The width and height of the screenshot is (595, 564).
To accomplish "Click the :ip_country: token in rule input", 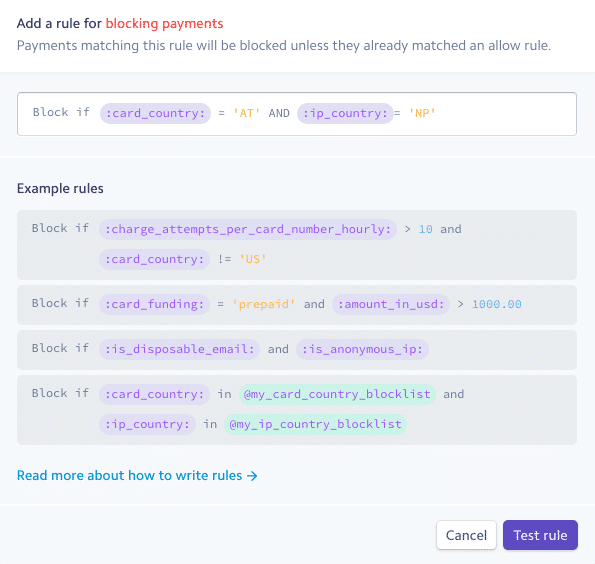I will coord(345,113).
